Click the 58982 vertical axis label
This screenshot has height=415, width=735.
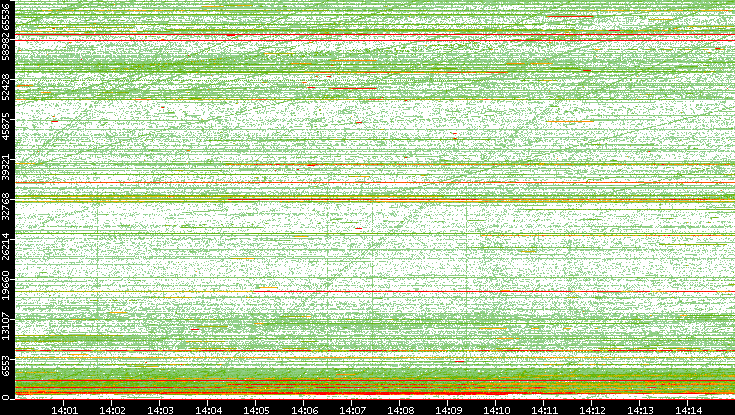tap(6, 48)
